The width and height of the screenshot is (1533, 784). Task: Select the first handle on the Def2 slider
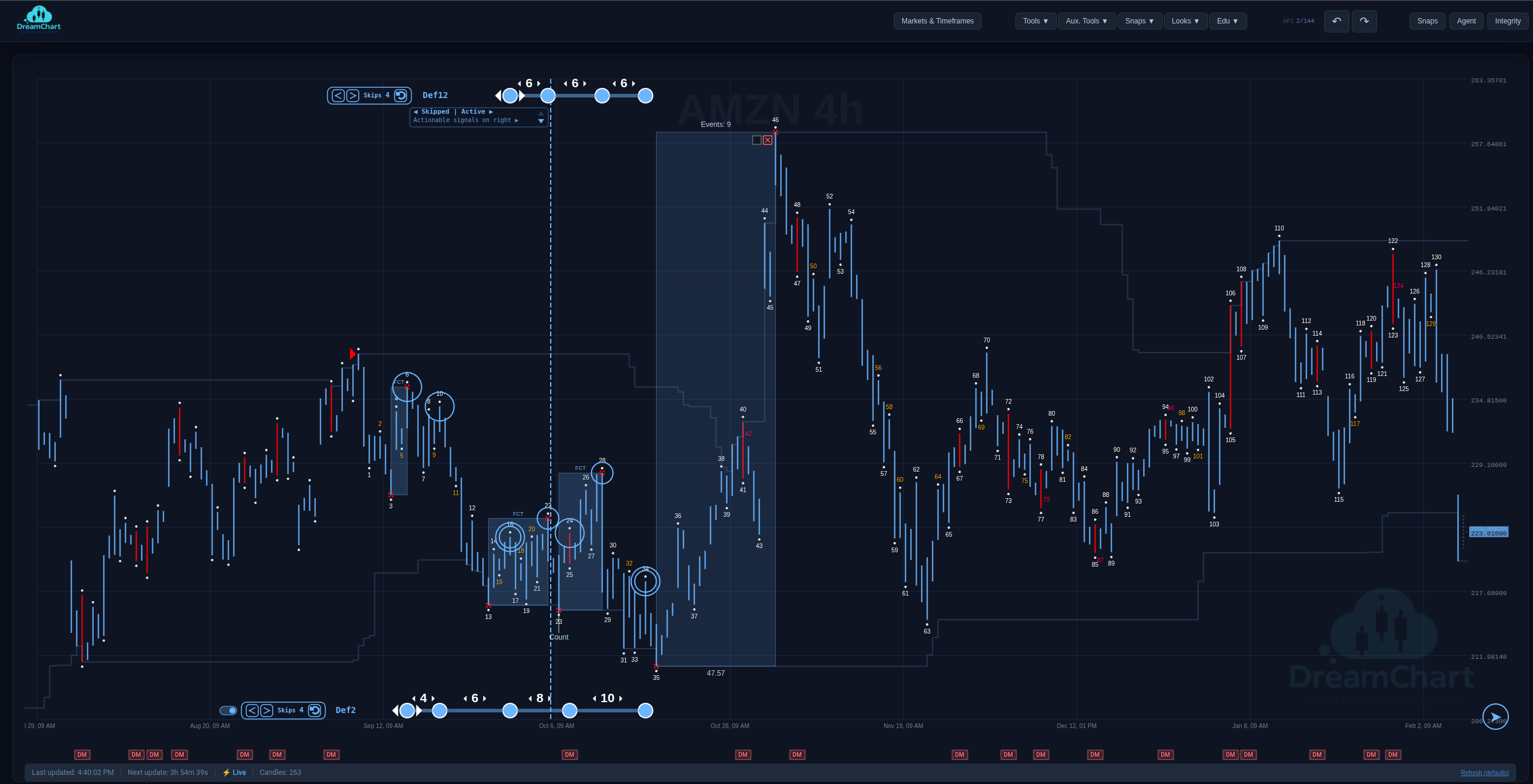pyautogui.click(x=407, y=711)
